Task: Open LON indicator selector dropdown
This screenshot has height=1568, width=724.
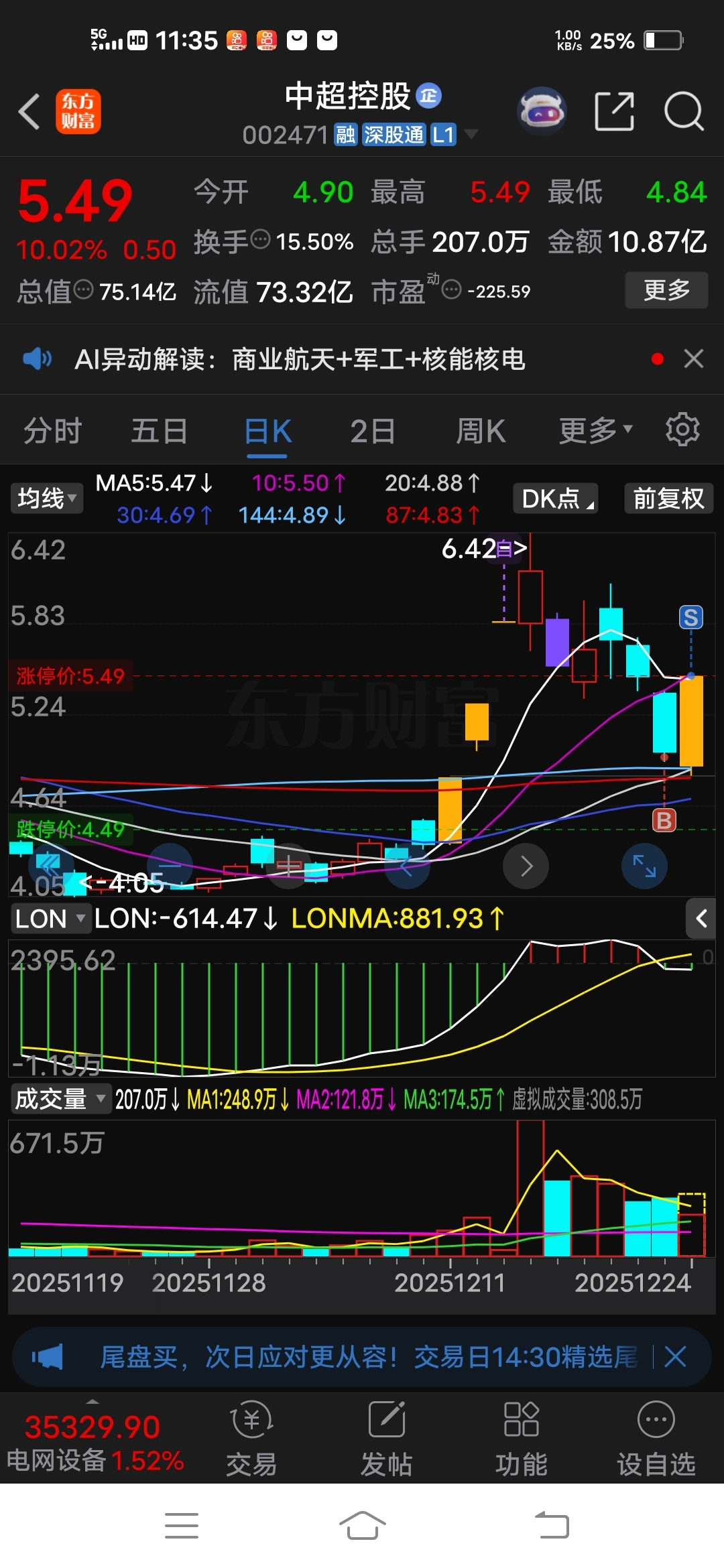Action: pyautogui.click(x=51, y=918)
